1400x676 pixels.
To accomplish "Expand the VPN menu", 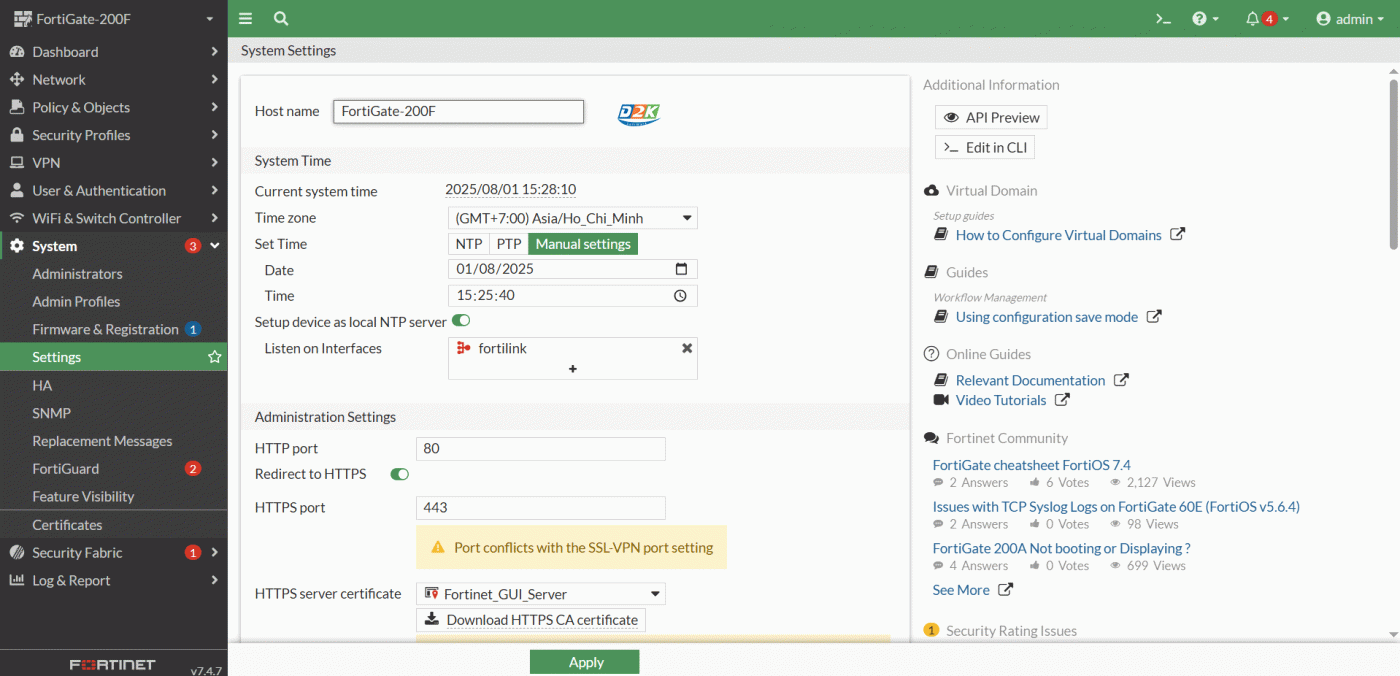I will coord(114,163).
